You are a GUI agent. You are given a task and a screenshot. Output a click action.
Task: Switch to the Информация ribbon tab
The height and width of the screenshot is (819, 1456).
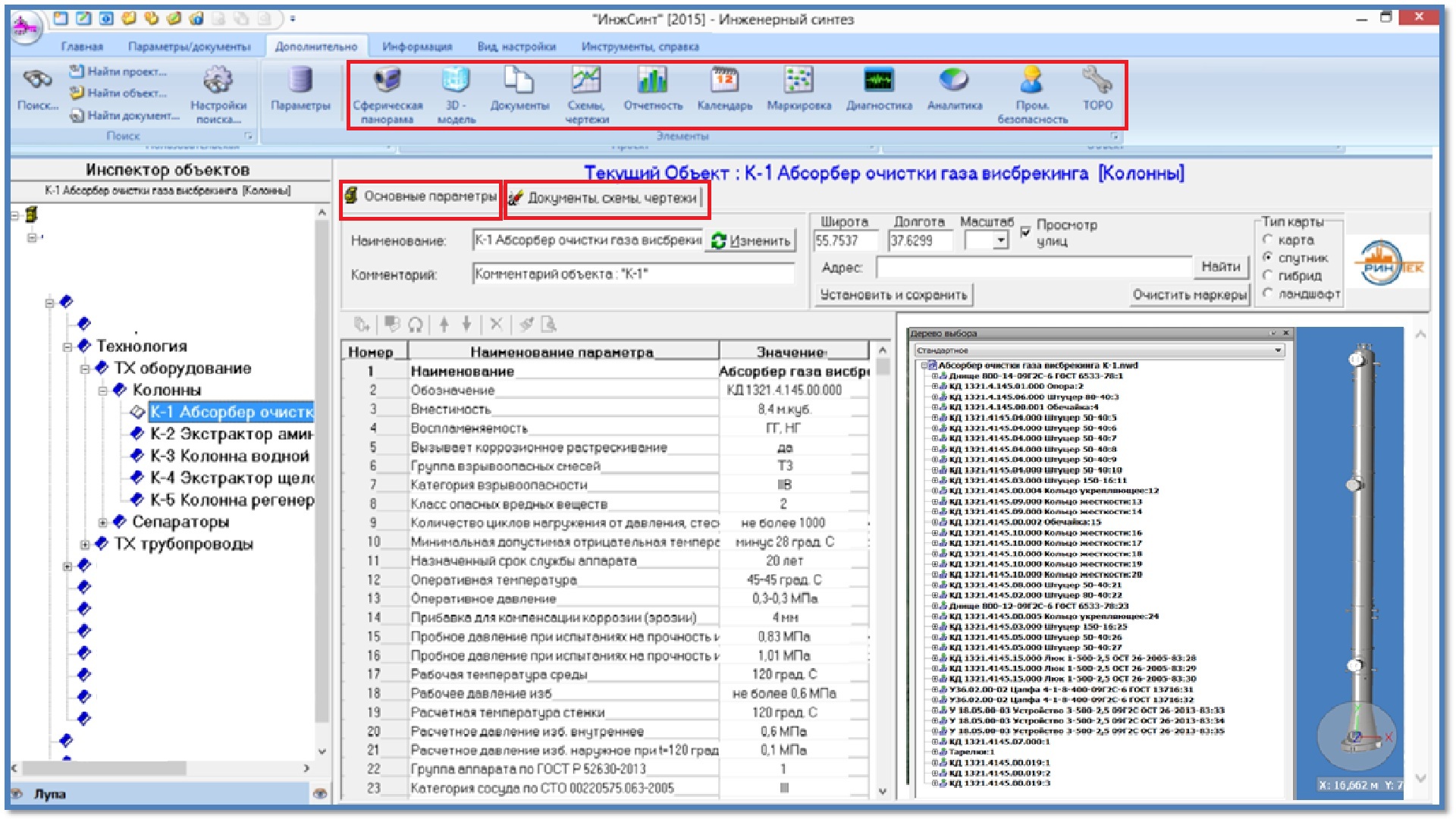pyautogui.click(x=416, y=46)
